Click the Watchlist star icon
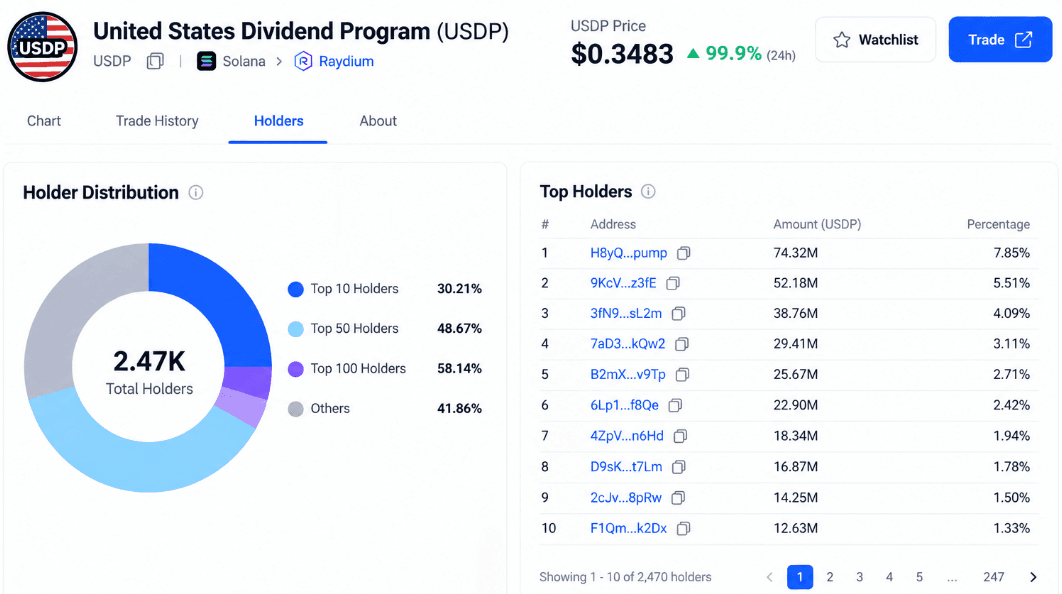This screenshot has height=594, width=1062. coord(841,40)
